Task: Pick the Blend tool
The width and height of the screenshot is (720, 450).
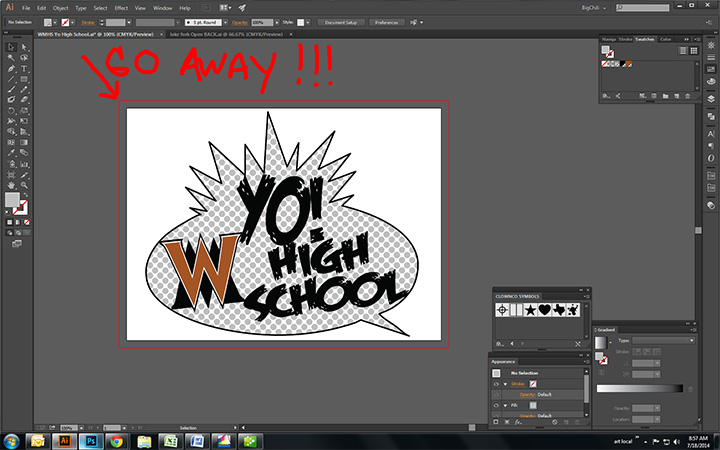Action: click(x=24, y=153)
